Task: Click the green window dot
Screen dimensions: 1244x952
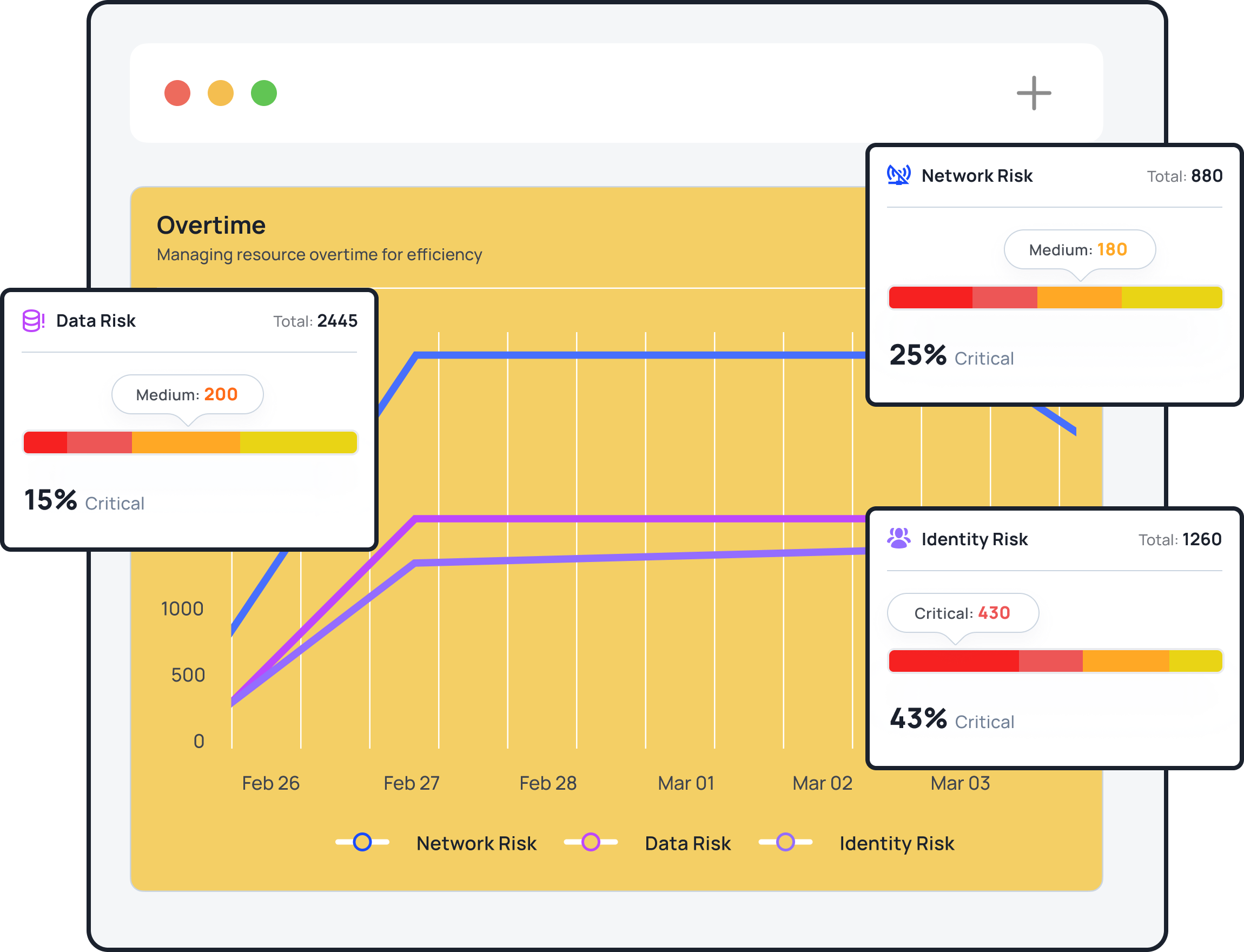Action: pyautogui.click(x=264, y=93)
